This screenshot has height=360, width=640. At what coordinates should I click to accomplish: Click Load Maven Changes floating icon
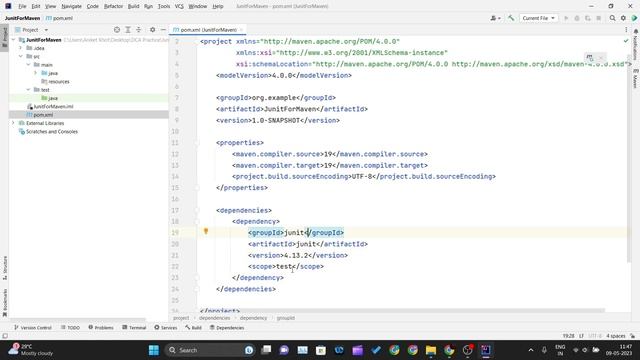coord(590,58)
